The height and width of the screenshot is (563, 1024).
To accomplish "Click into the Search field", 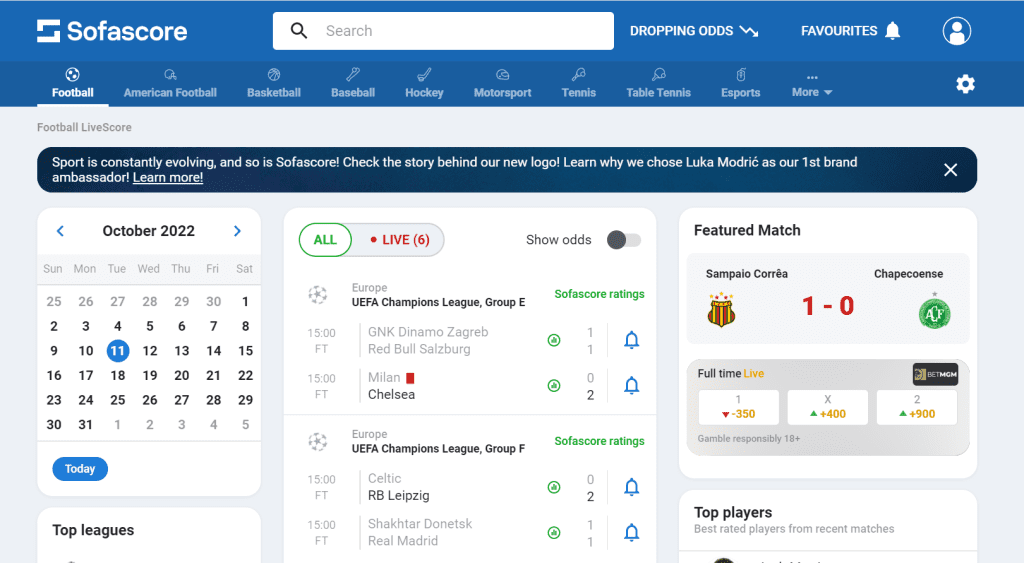I will coord(443,31).
